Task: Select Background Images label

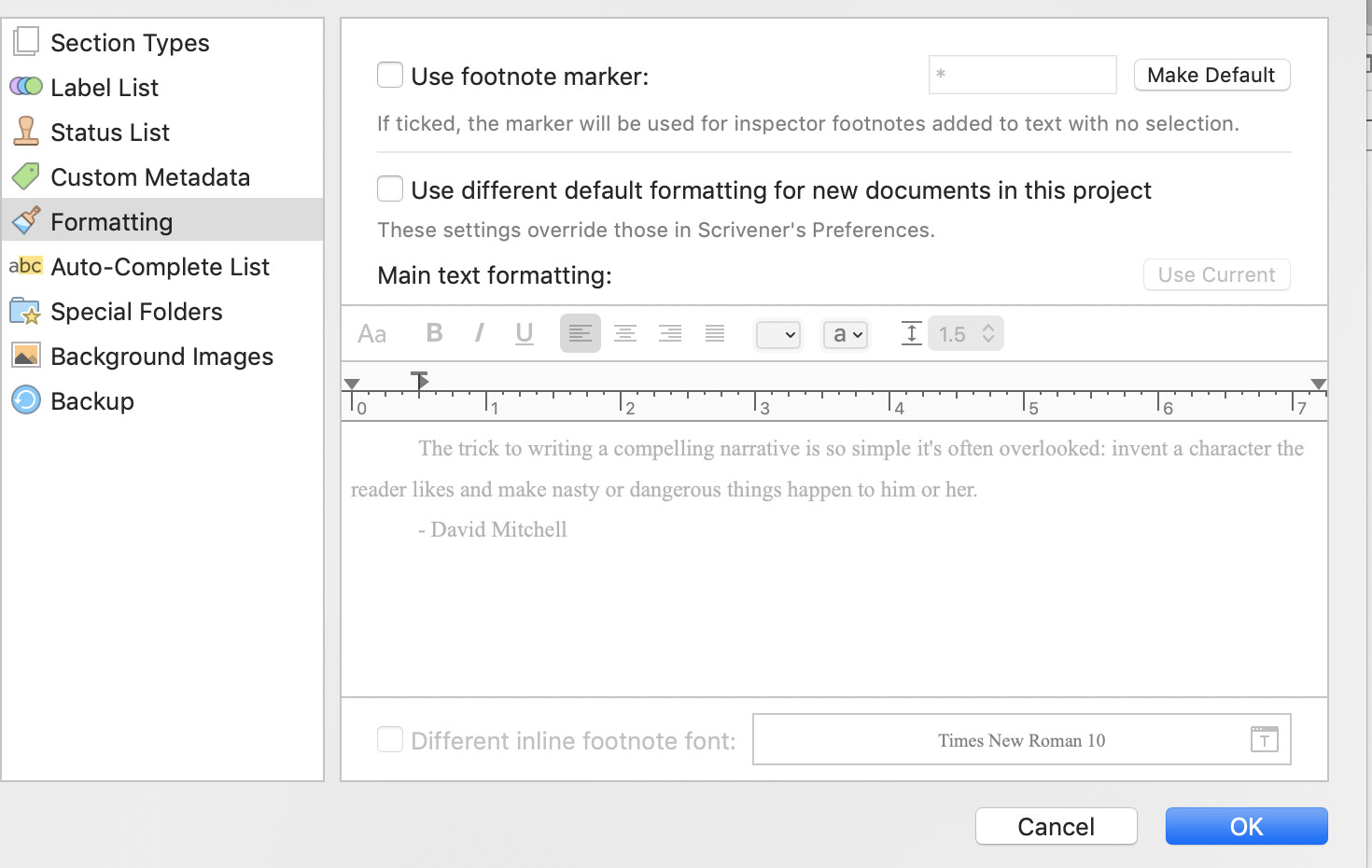Action: [161, 356]
